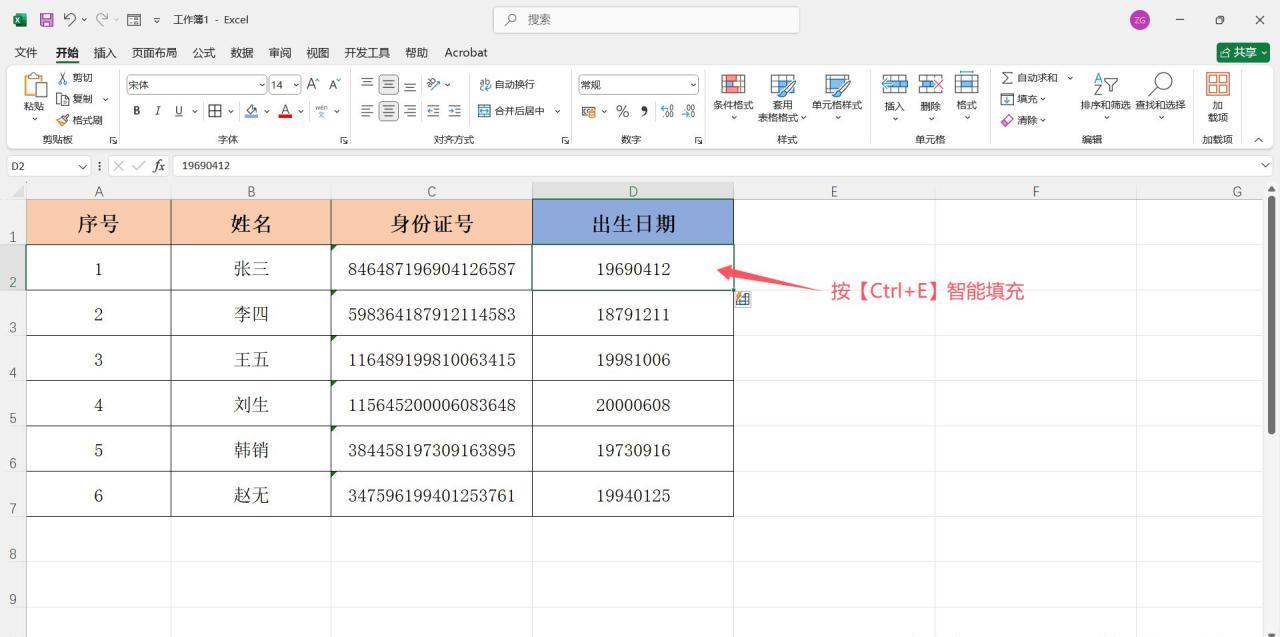Switch to the 公式 (Formulas) tab
The width and height of the screenshot is (1280, 637).
[204, 52]
